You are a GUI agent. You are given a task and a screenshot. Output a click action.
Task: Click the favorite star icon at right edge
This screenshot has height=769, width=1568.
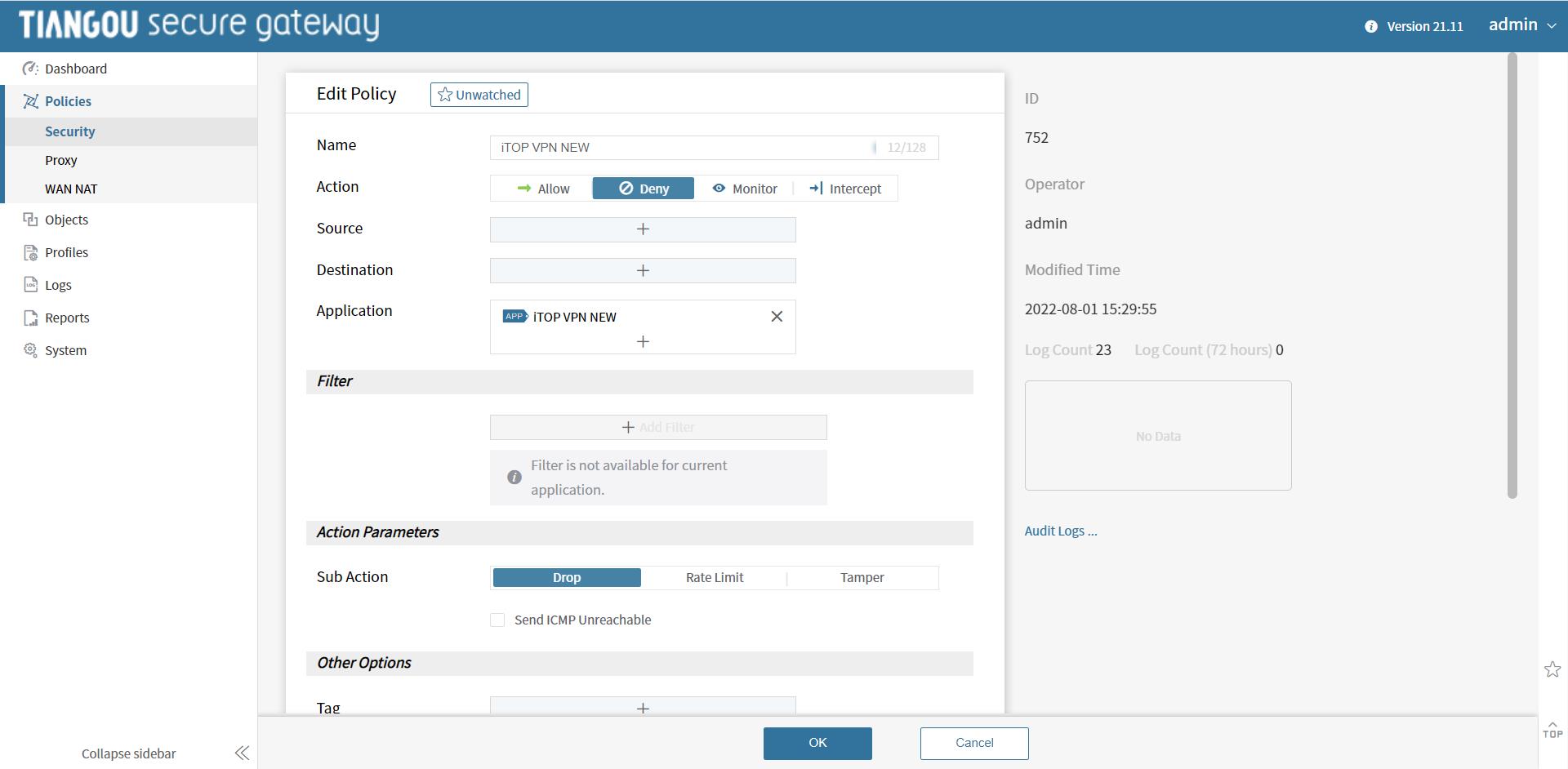coord(1552,669)
